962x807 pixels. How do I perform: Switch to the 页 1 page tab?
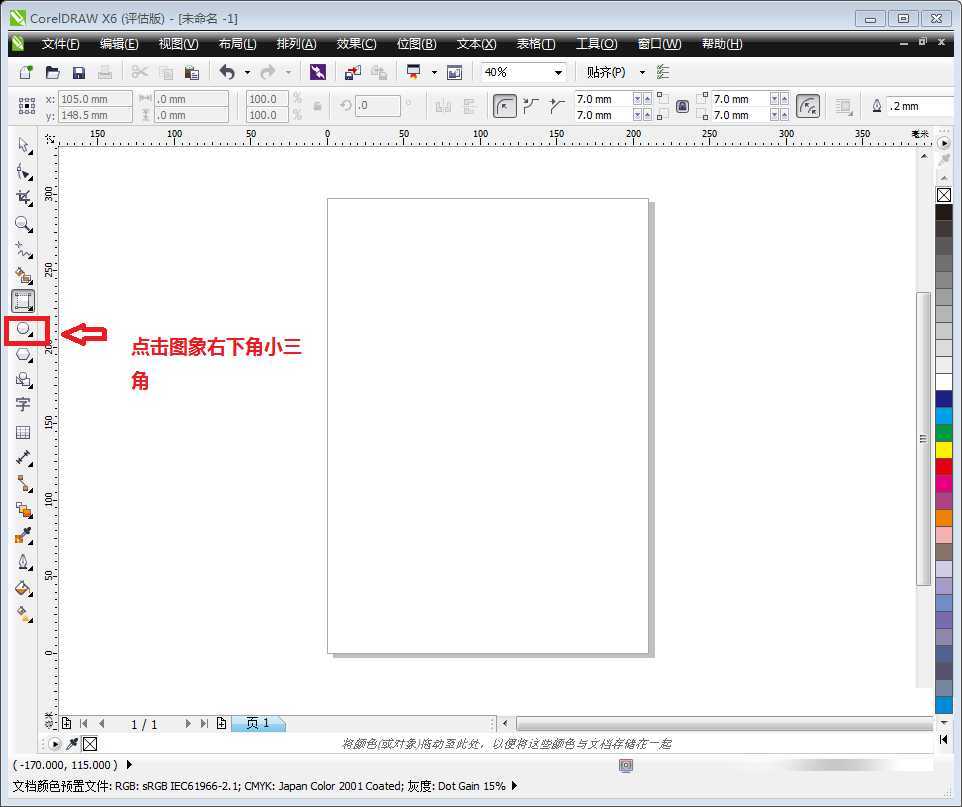(258, 723)
